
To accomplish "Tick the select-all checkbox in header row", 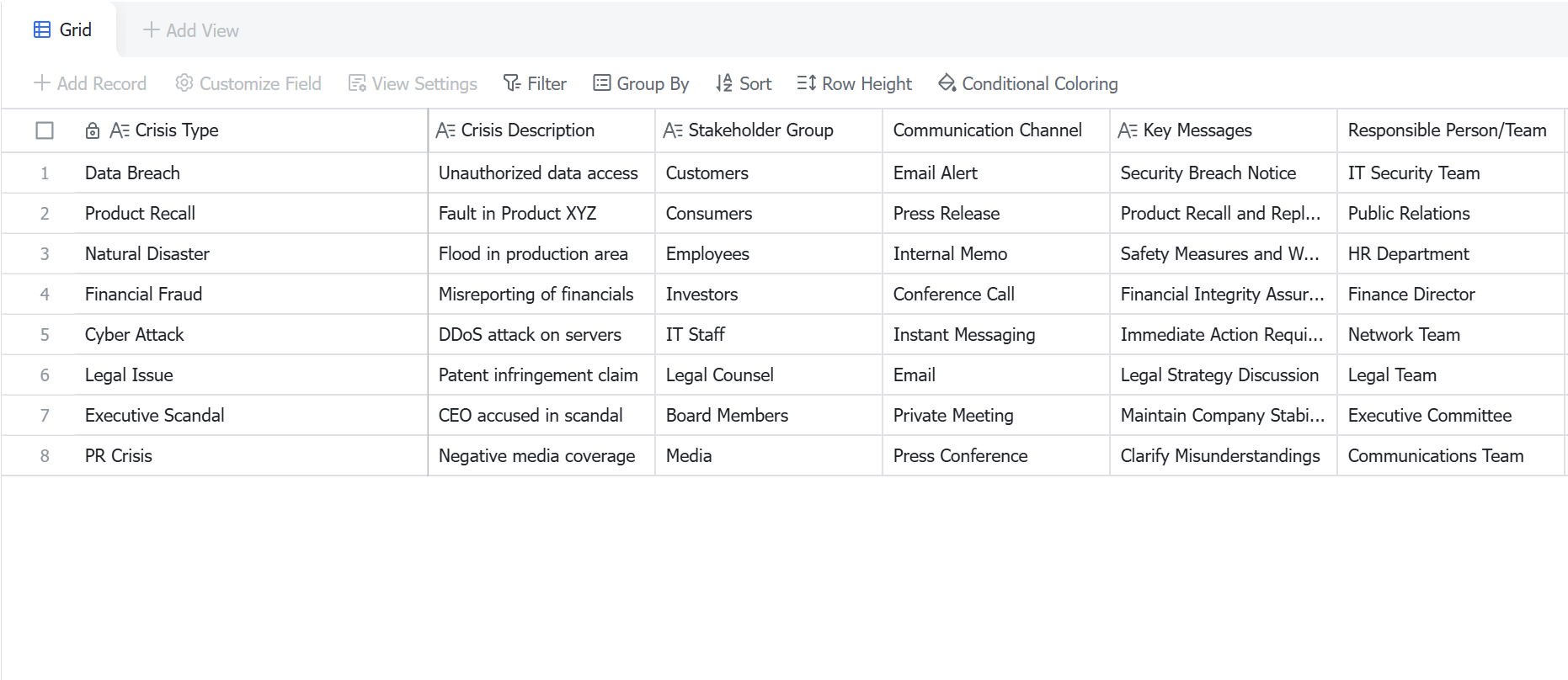I will pos(45,130).
